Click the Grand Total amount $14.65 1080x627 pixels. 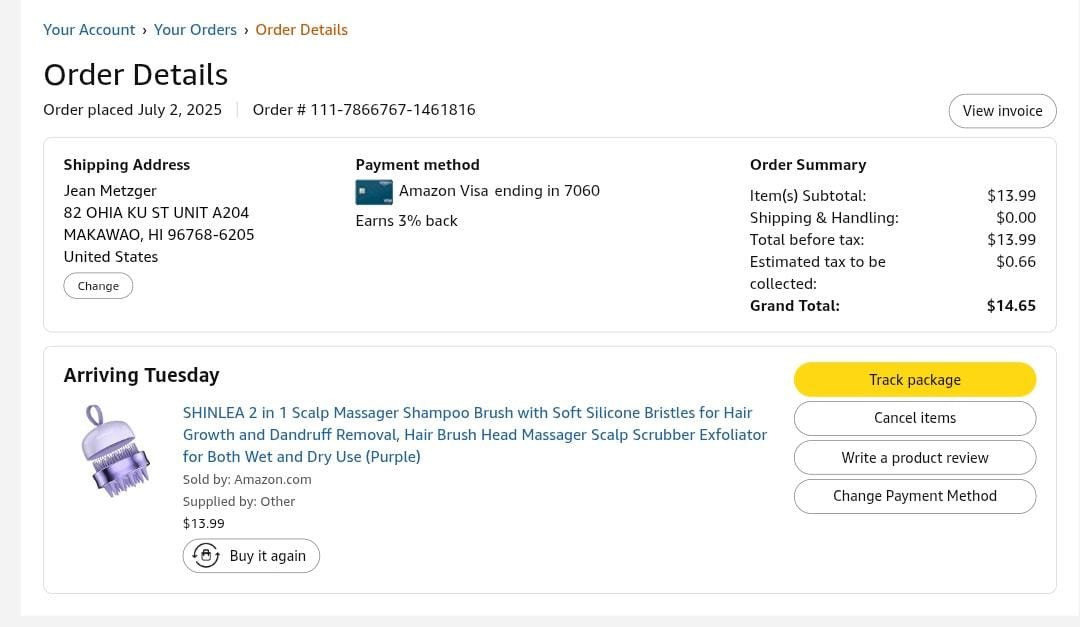(x=1011, y=306)
